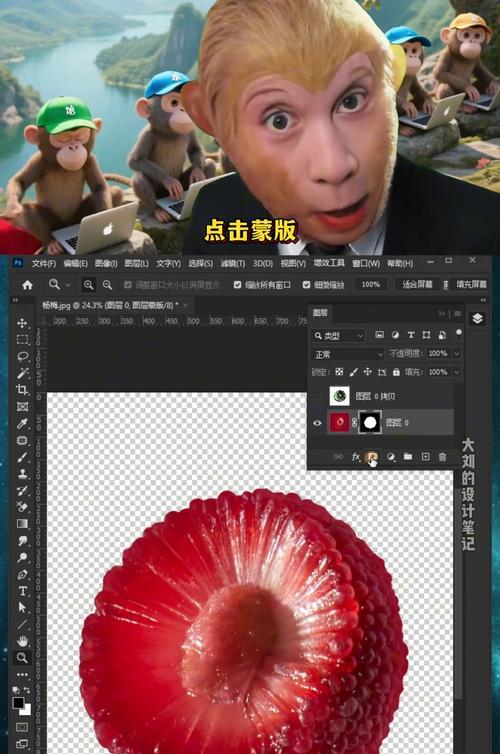The height and width of the screenshot is (754, 500).
Task: Select the Horizontal Type tool
Action: click(22, 591)
